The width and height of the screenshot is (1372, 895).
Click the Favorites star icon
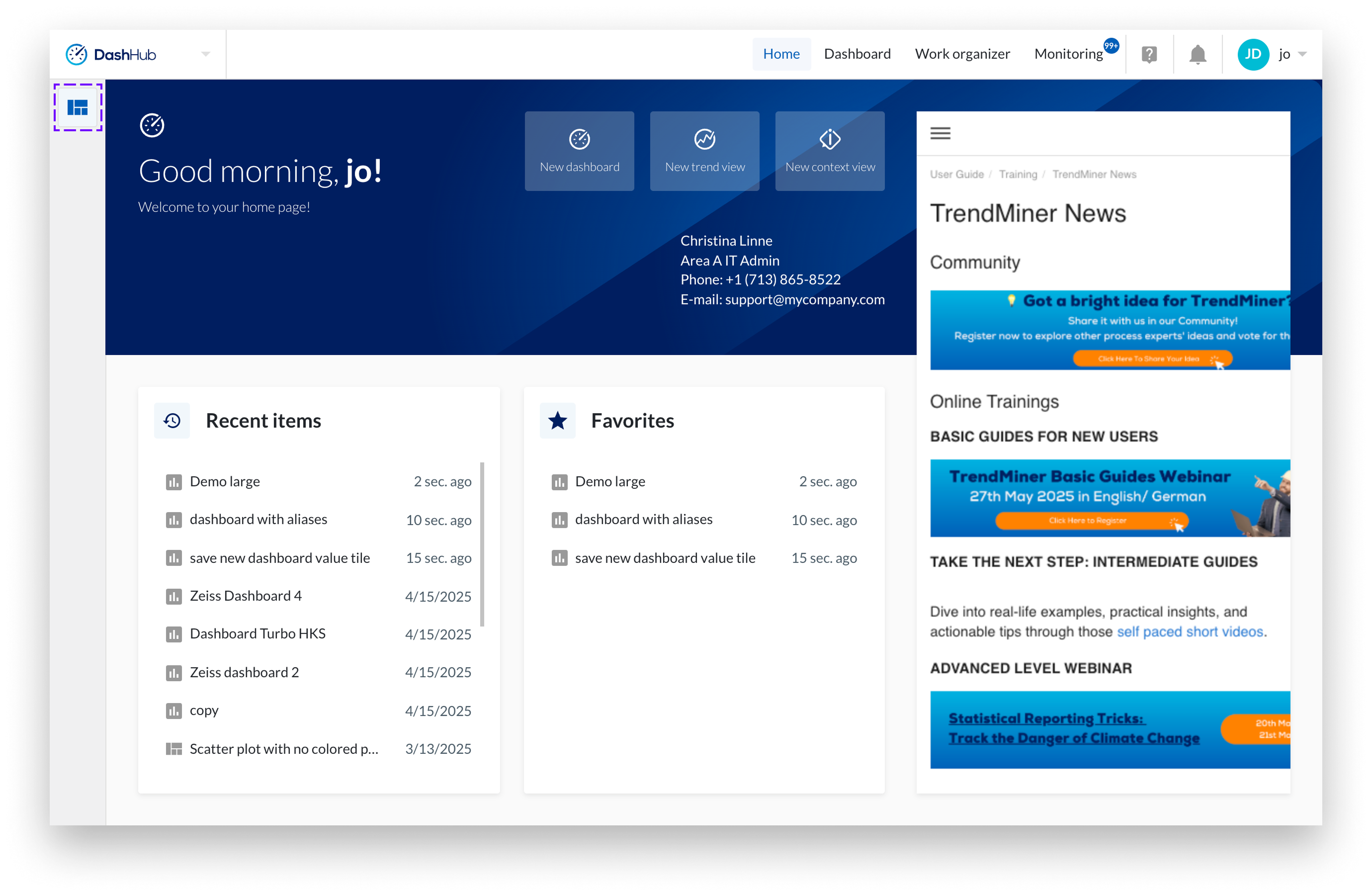pyautogui.click(x=557, y=420)
